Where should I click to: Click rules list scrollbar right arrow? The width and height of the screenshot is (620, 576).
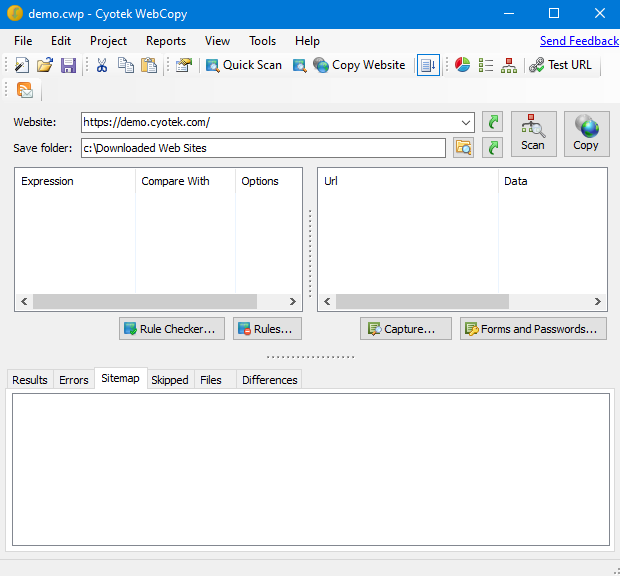tap(293, 301)
